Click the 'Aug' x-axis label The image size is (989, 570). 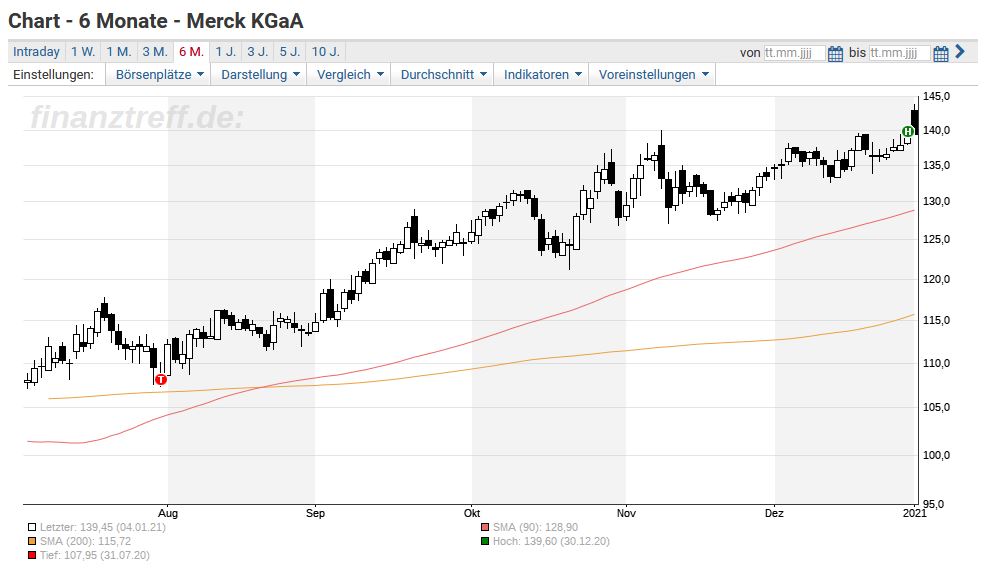[168, 513]
